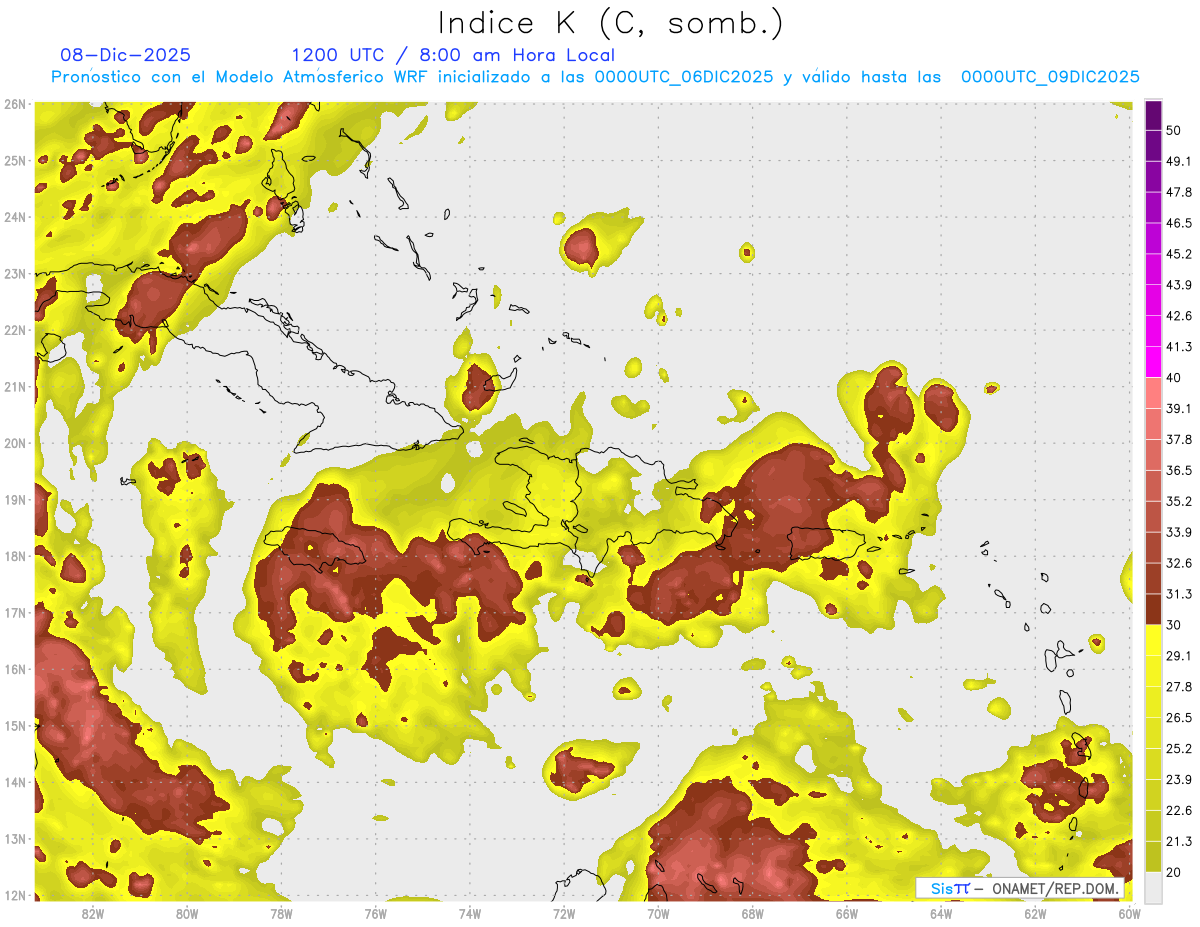Click the latitude label 18N
Image resolution: width=1200 pixels, height=927 pixels.
coord(14,556)
